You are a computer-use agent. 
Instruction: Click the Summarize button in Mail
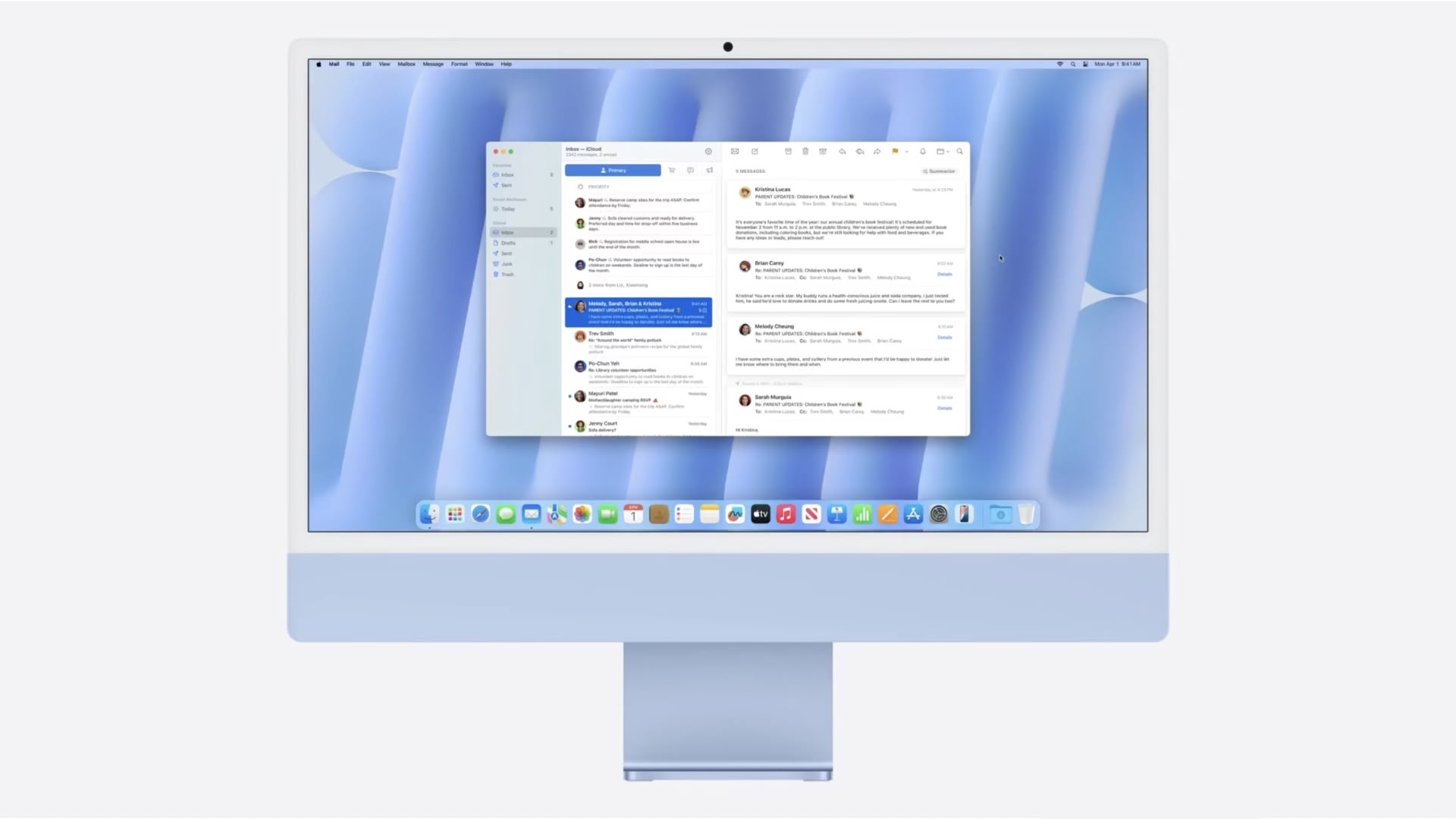point(939,171)
